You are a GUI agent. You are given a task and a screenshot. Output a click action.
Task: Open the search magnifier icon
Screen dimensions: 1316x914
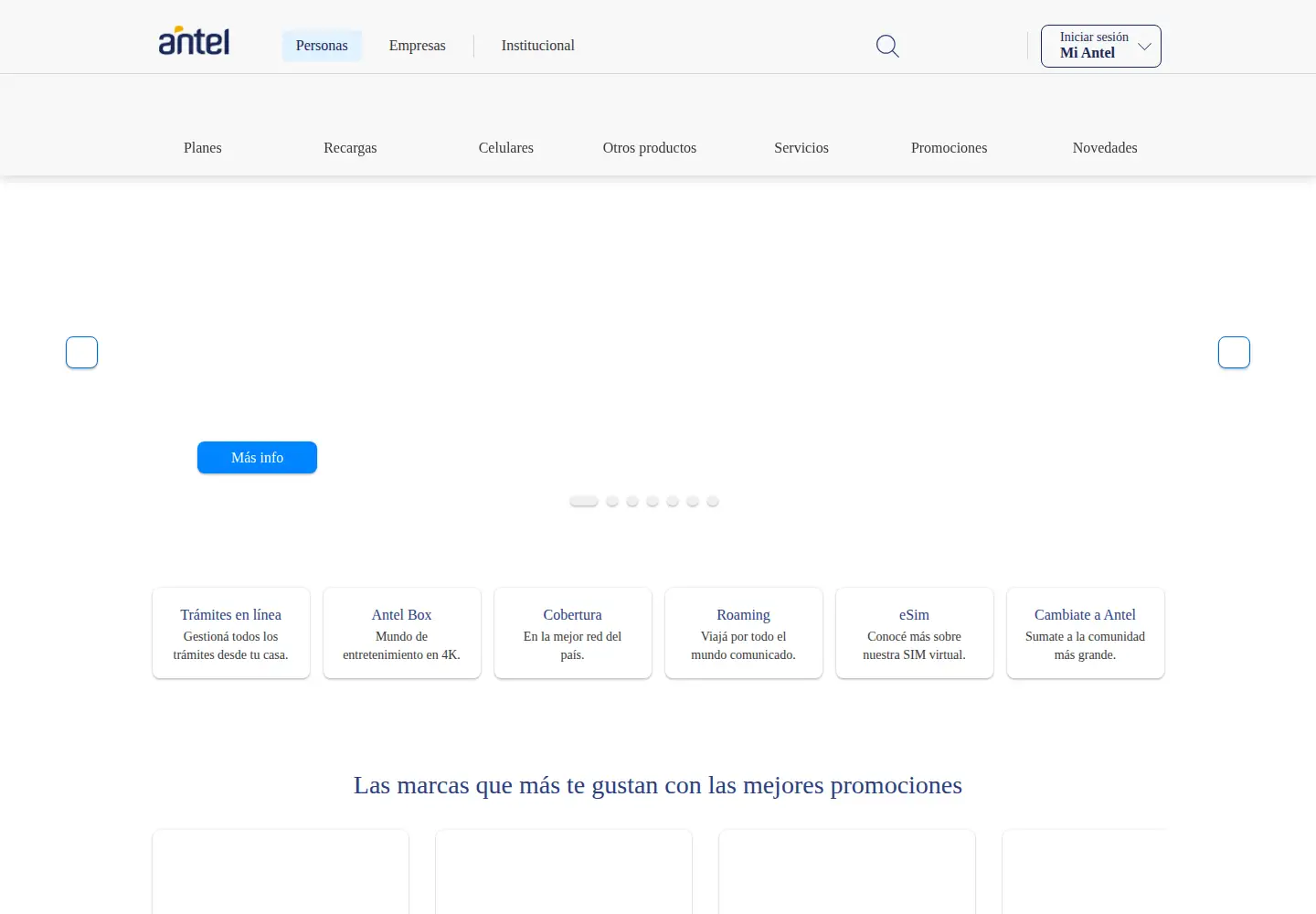(887, 46)
